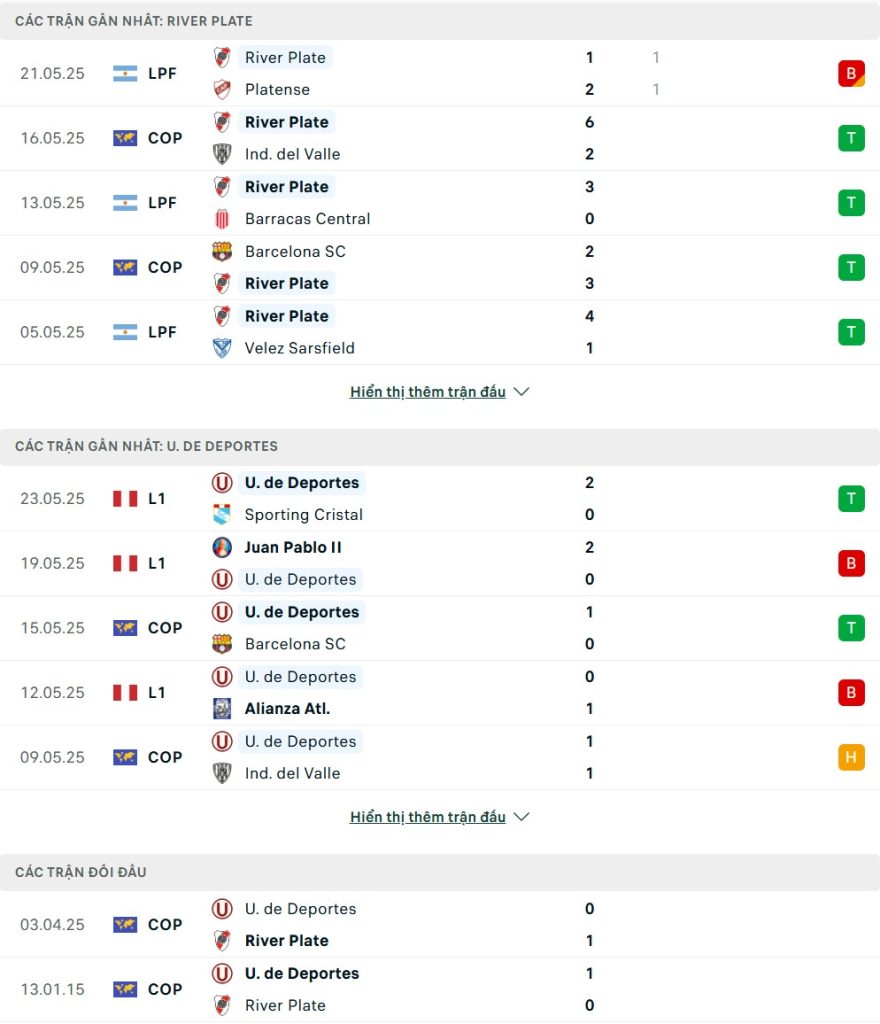880x1024 pixels.
Task: Click the Peru flag next to L1 on 23.05.25
Action: click(125, 498)
